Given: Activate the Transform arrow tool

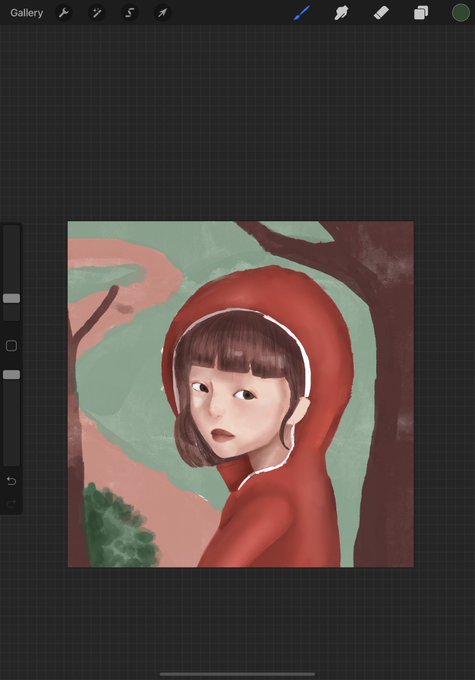Looking at the screenshot, I should (x=162, y=13).
